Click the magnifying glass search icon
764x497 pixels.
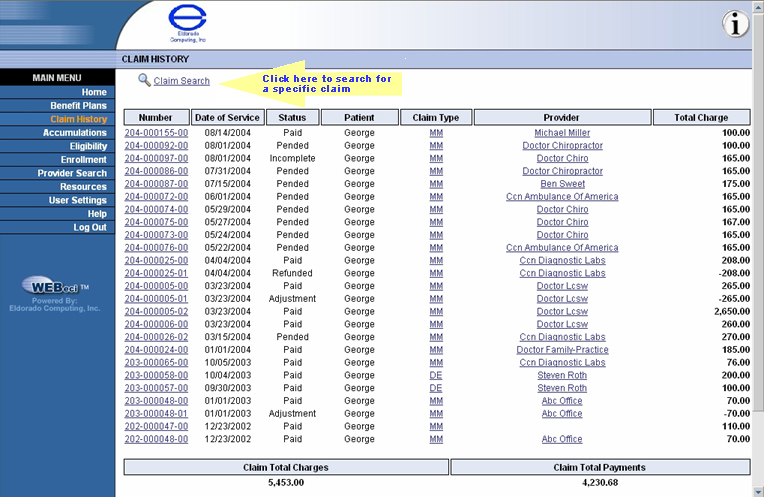click(144, 81)
